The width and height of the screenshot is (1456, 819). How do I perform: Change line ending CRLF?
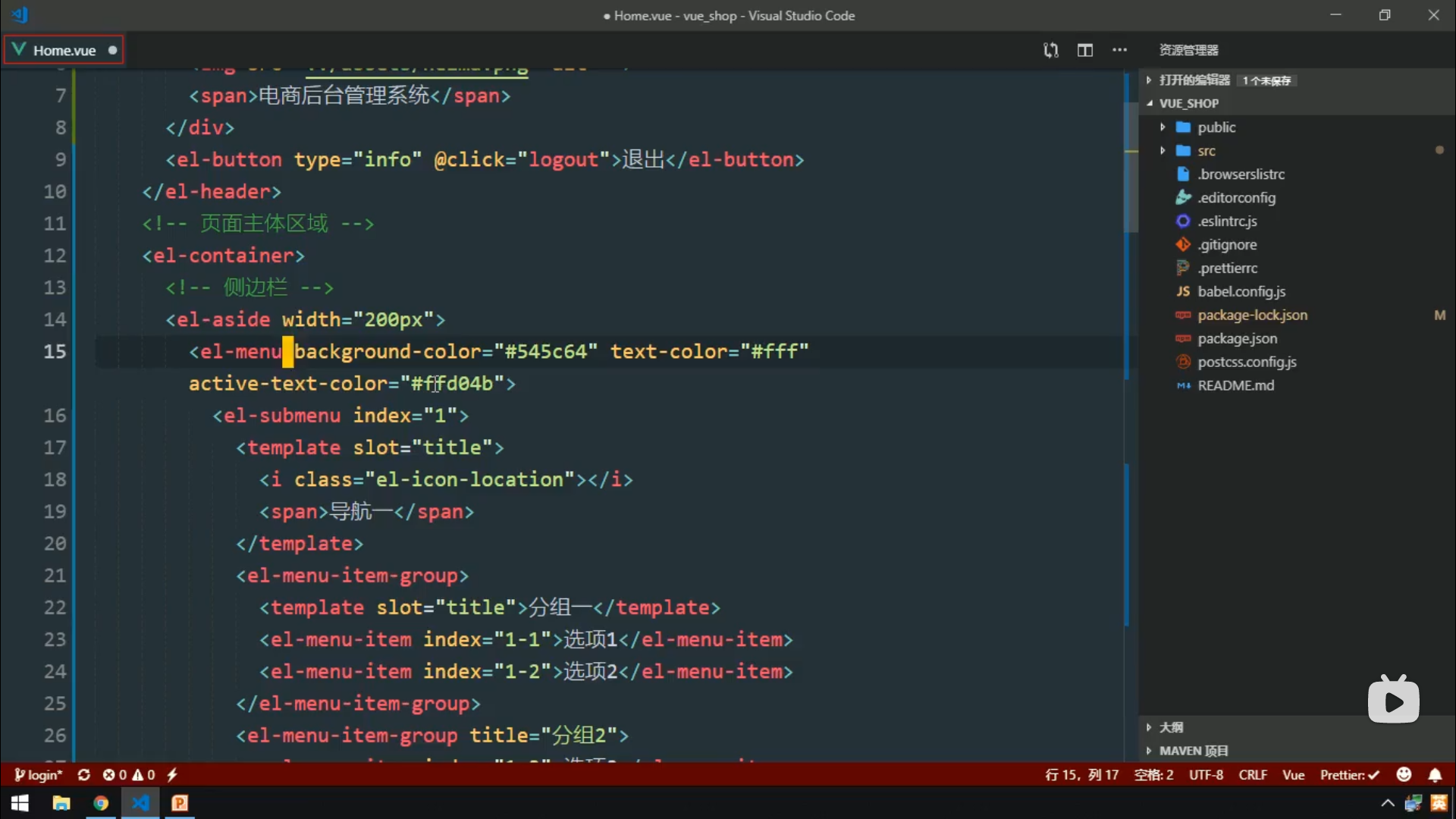tap(1253, 774)
